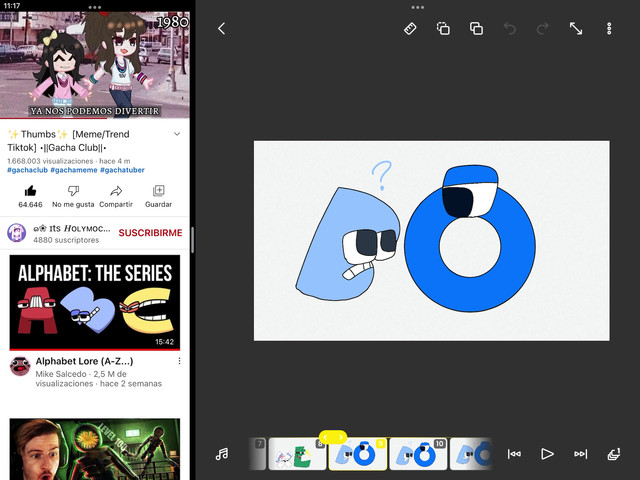Open Alphabet Lore (A-Z...) video title

click(84, 361)
